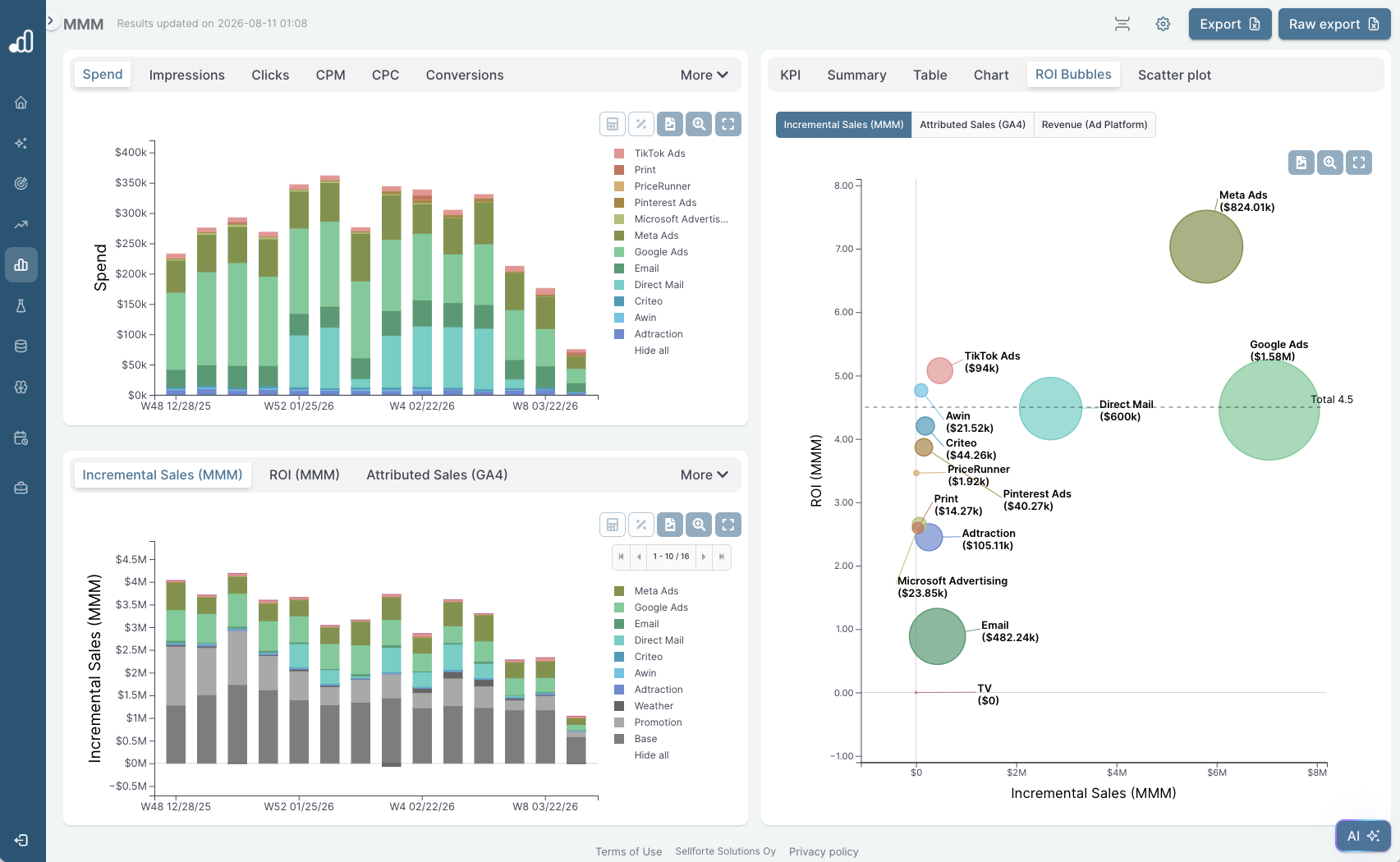Switch to the Conversions tab
Screen dimensions: 1400x862
(x=465, y=75)
